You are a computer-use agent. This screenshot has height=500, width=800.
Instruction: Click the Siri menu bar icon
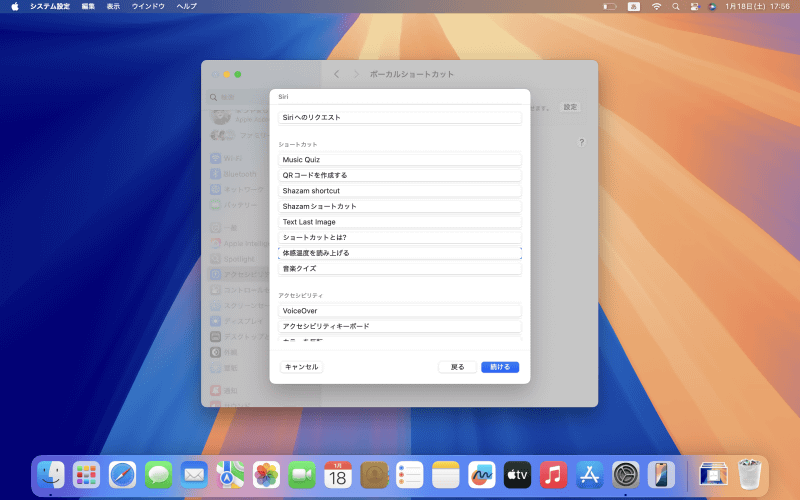click(712, 6)
